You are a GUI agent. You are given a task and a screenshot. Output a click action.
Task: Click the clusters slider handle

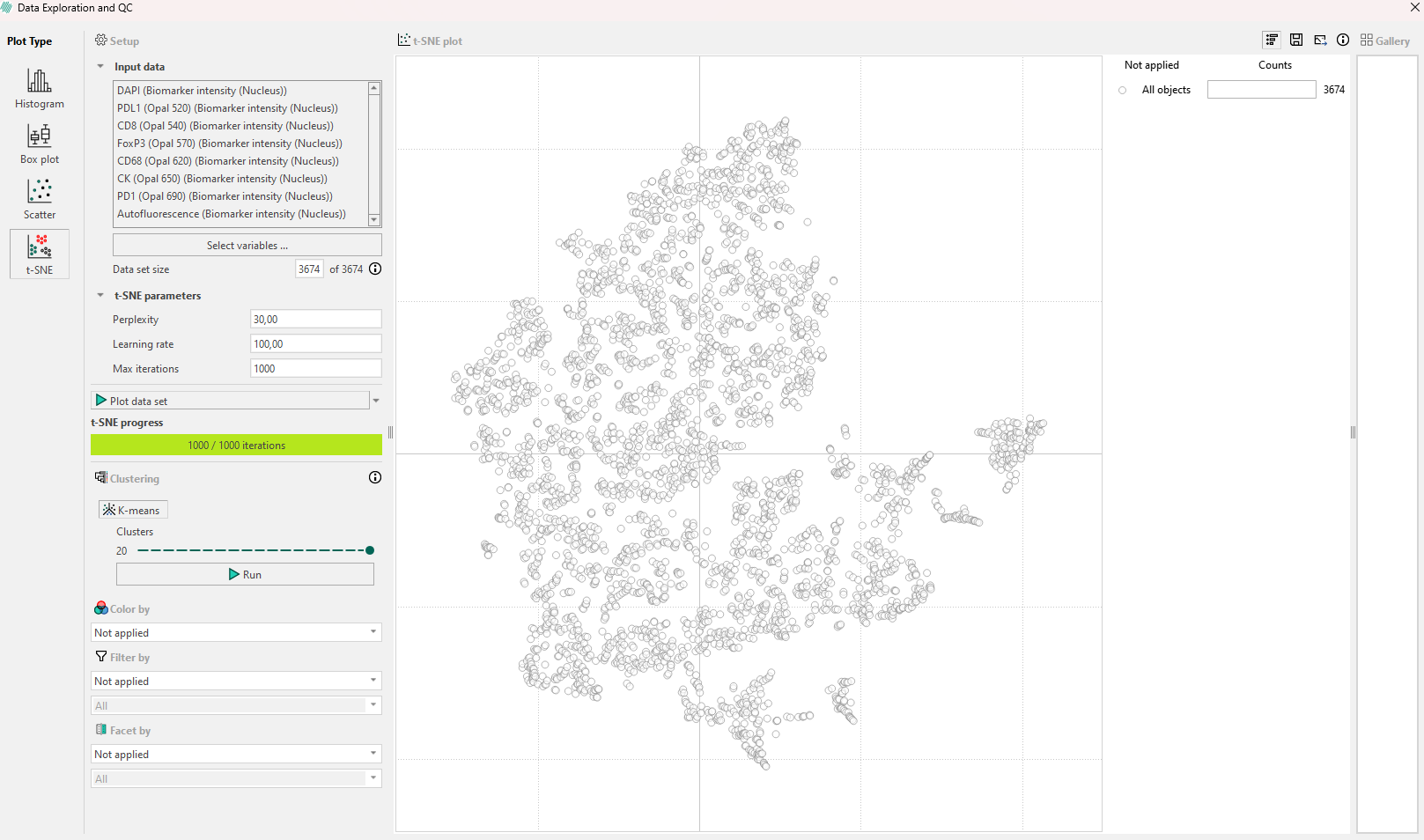point(370,550)
